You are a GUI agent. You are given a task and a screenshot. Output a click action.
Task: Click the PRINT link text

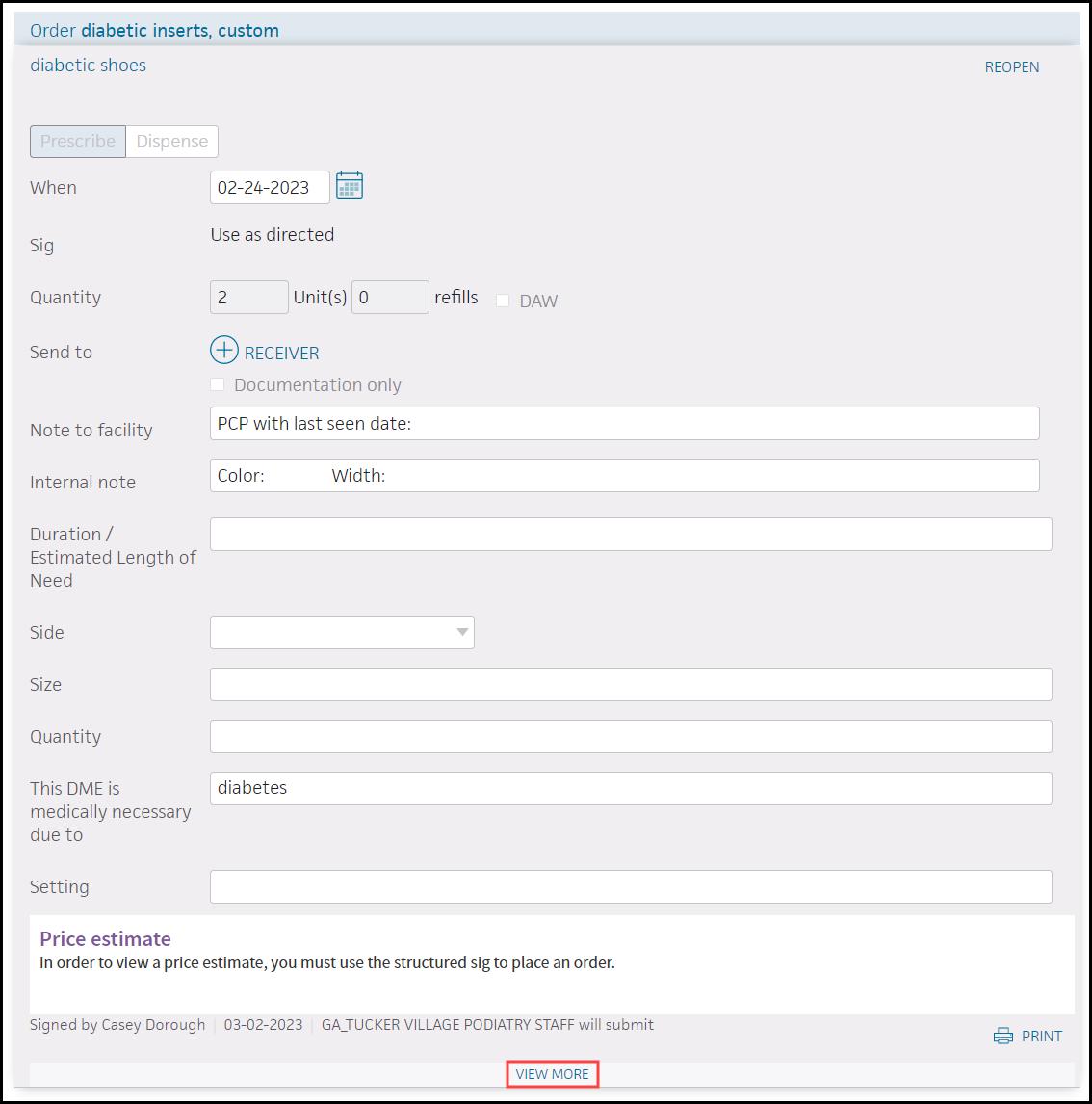click(1041, 1036)
